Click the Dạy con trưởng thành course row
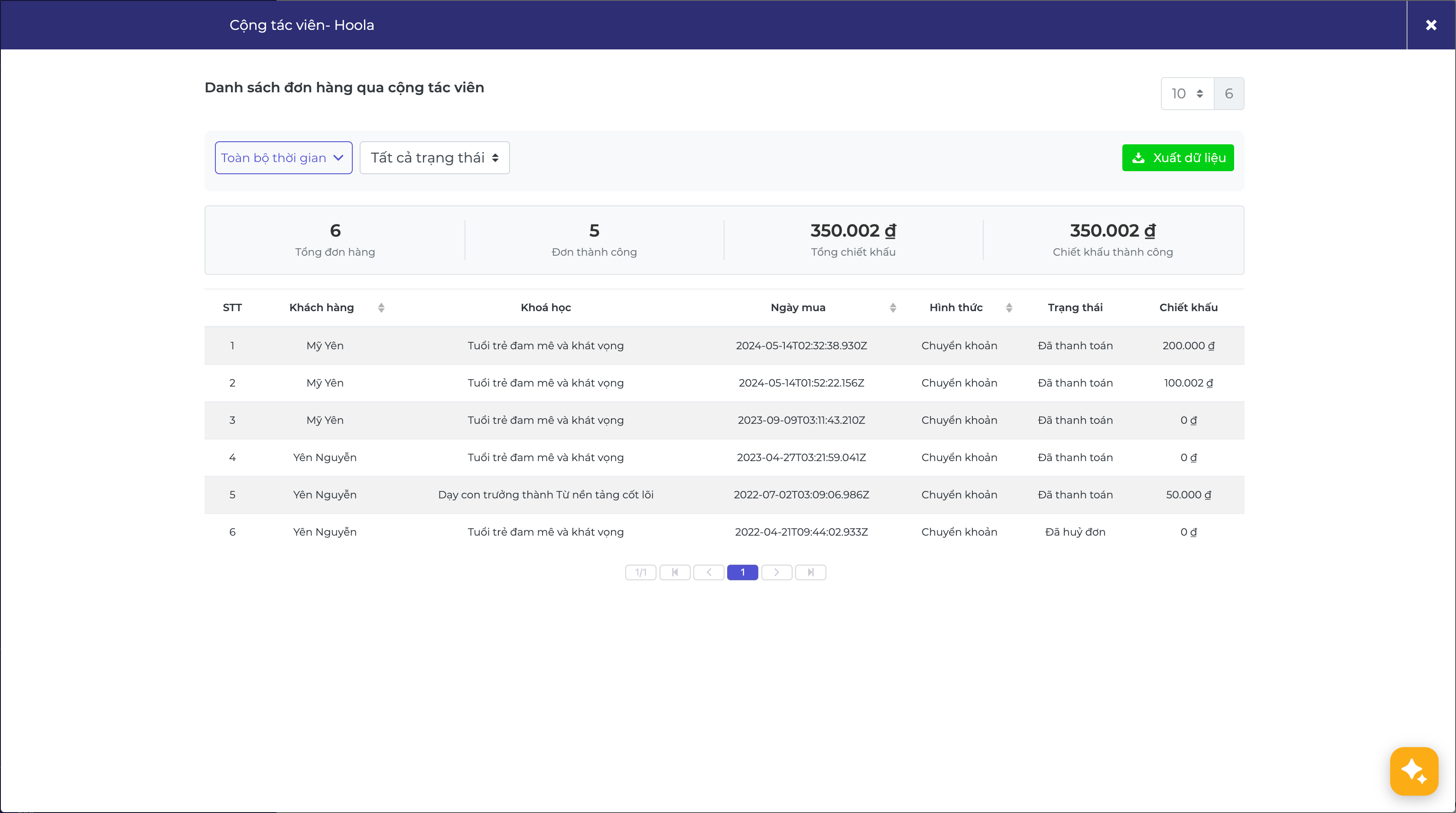 [546, 495]
